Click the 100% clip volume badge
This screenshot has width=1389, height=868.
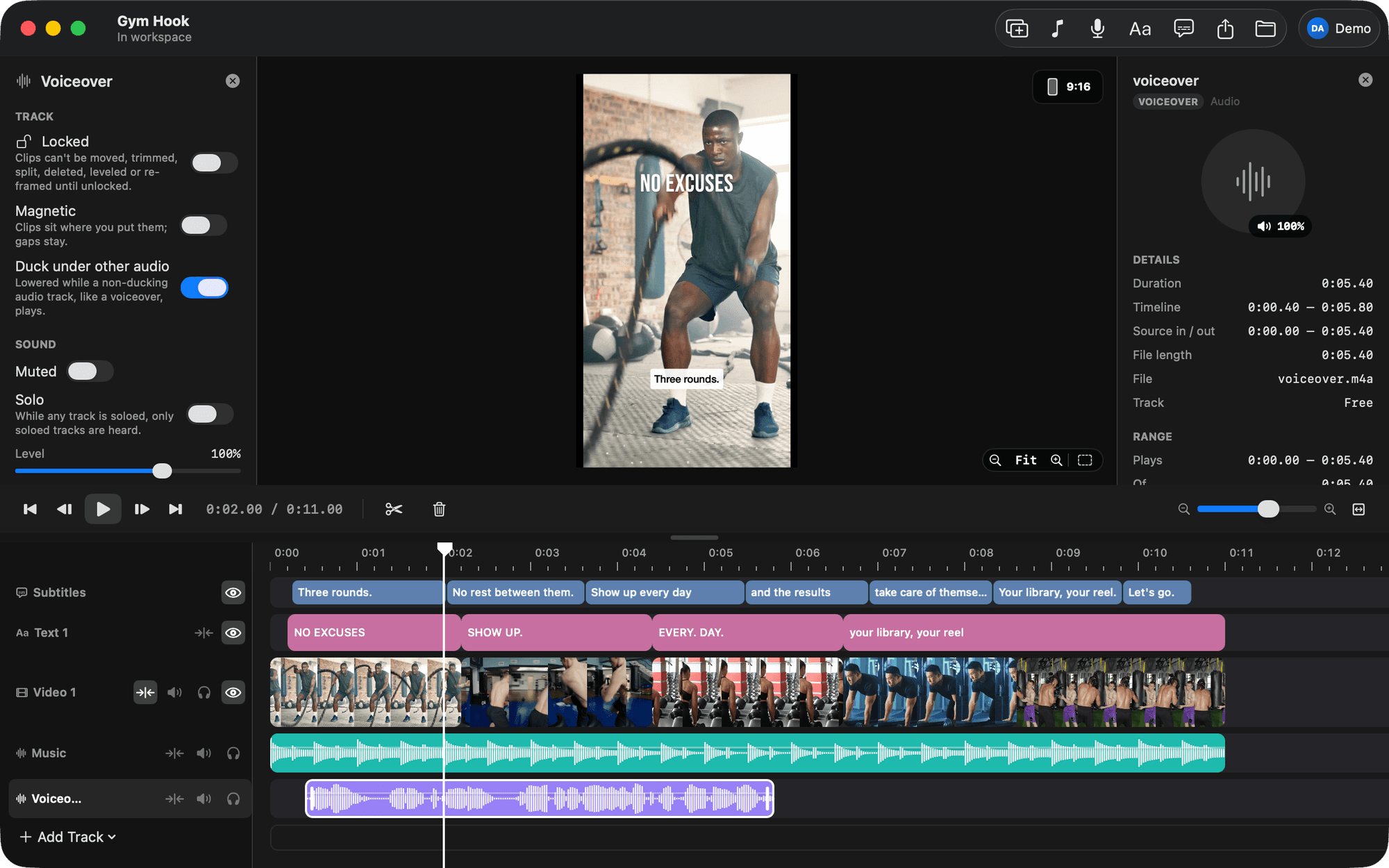click(x=1281, y=226)
